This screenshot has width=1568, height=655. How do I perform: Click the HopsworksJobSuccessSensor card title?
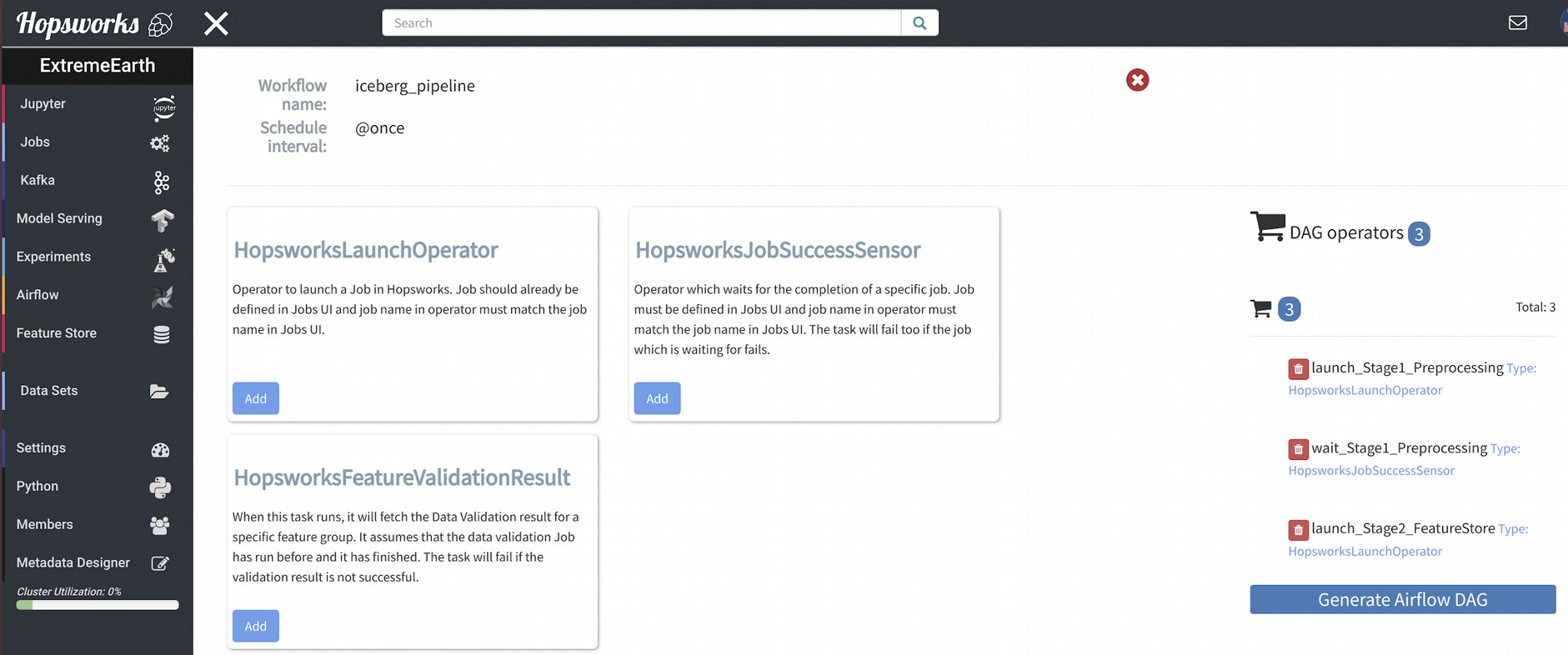[x=778, y=250]
